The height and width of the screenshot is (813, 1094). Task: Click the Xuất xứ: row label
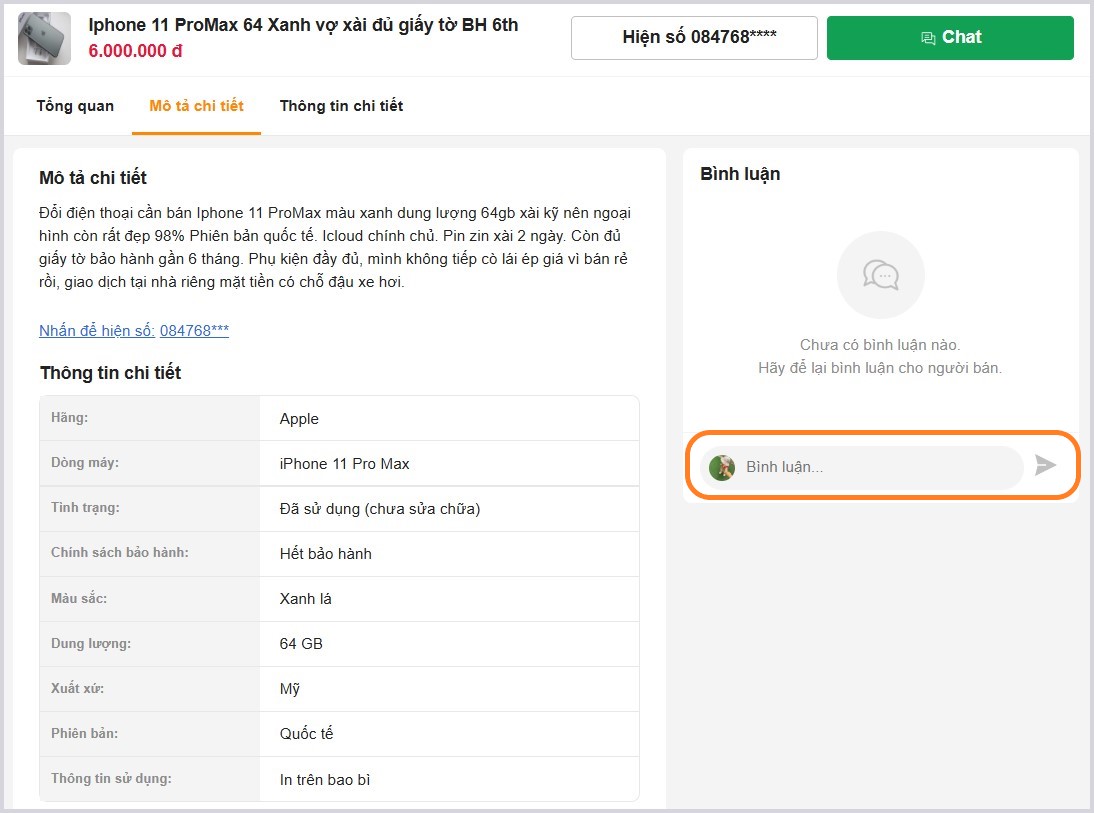pos(77,689)
